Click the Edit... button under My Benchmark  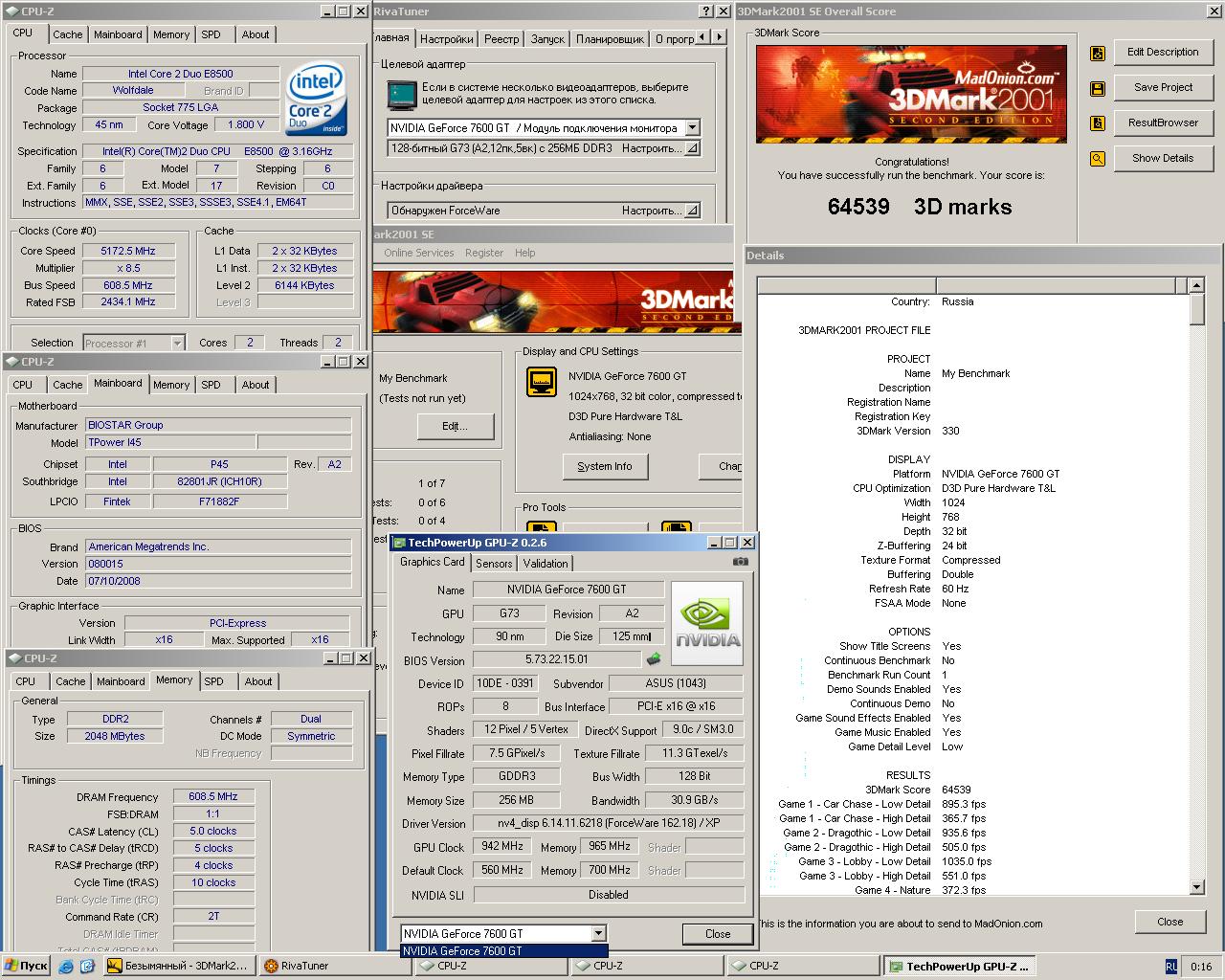455,426
